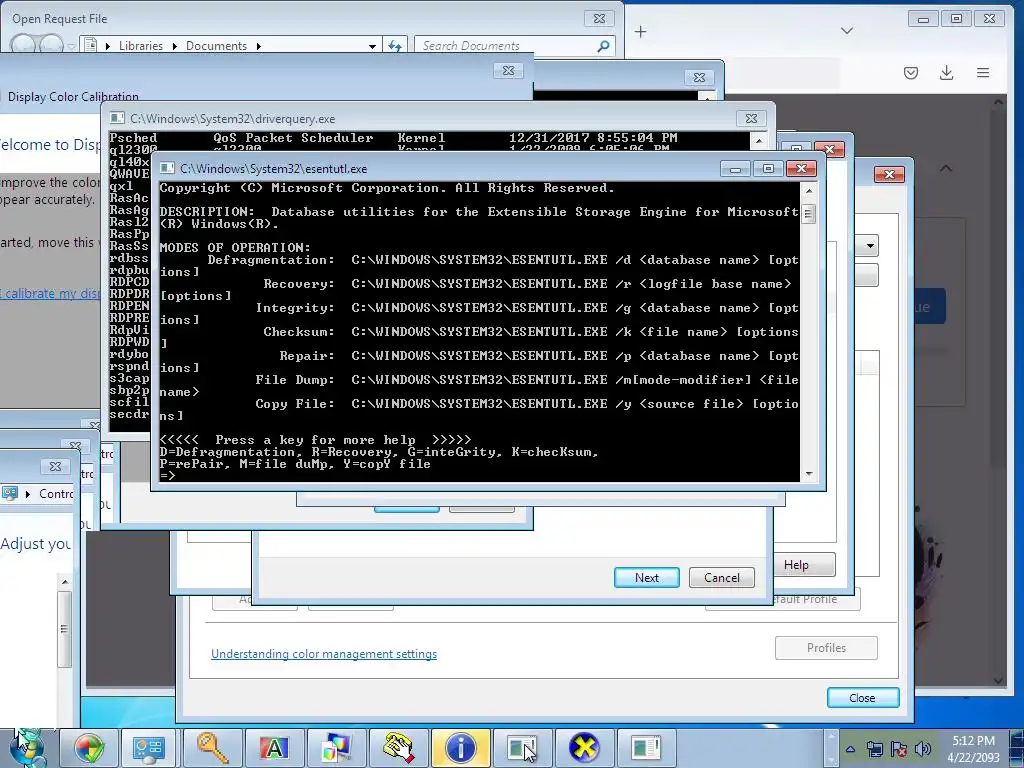This screenshot has height=768, width=1024.
Task: Open the gold key taskbar icon
Action: 212,748
